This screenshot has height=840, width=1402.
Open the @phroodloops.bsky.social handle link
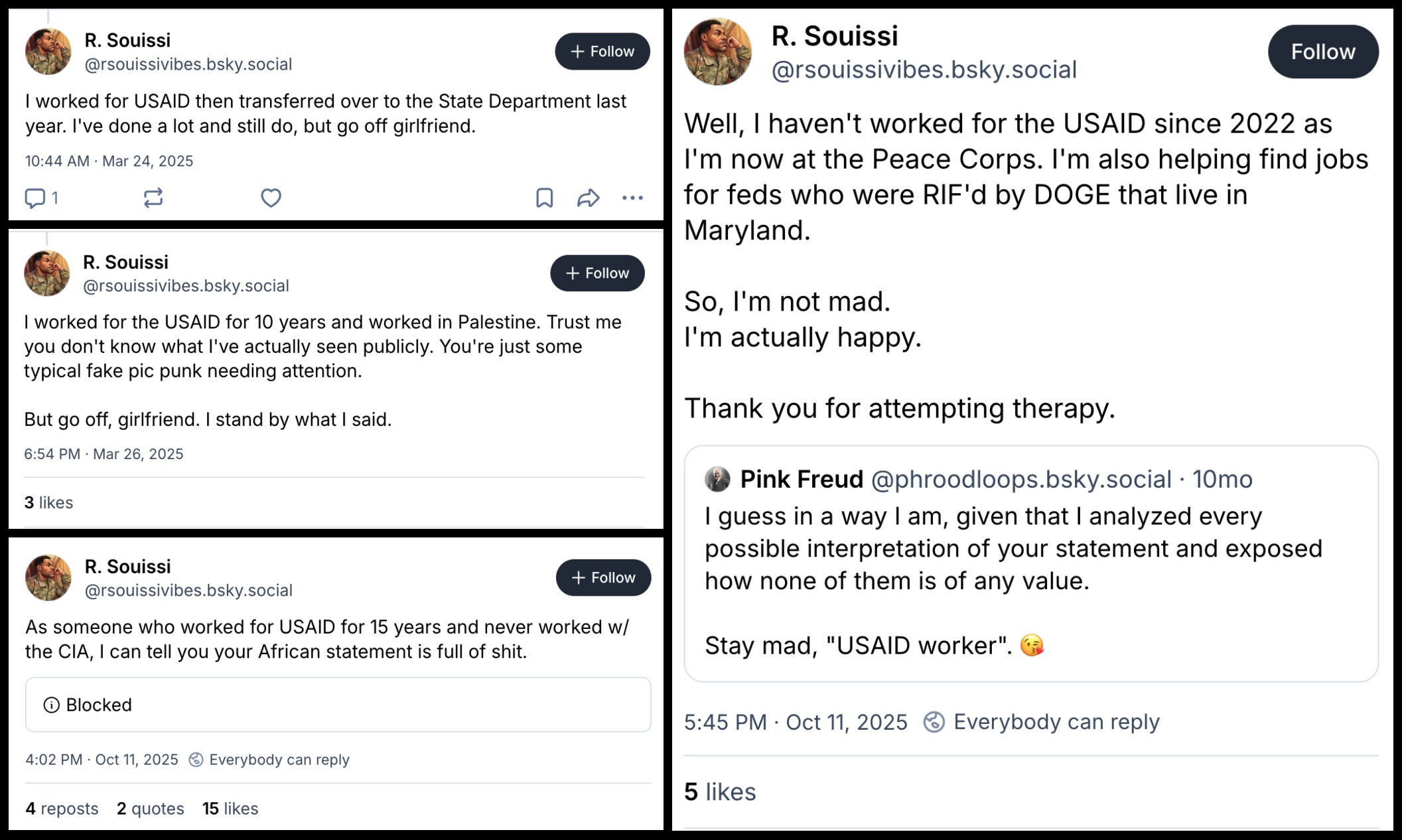click(x=1021, y=479)
